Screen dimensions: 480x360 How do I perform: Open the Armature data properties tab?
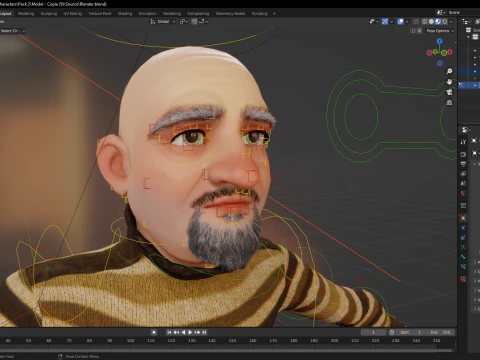point(463,247)
